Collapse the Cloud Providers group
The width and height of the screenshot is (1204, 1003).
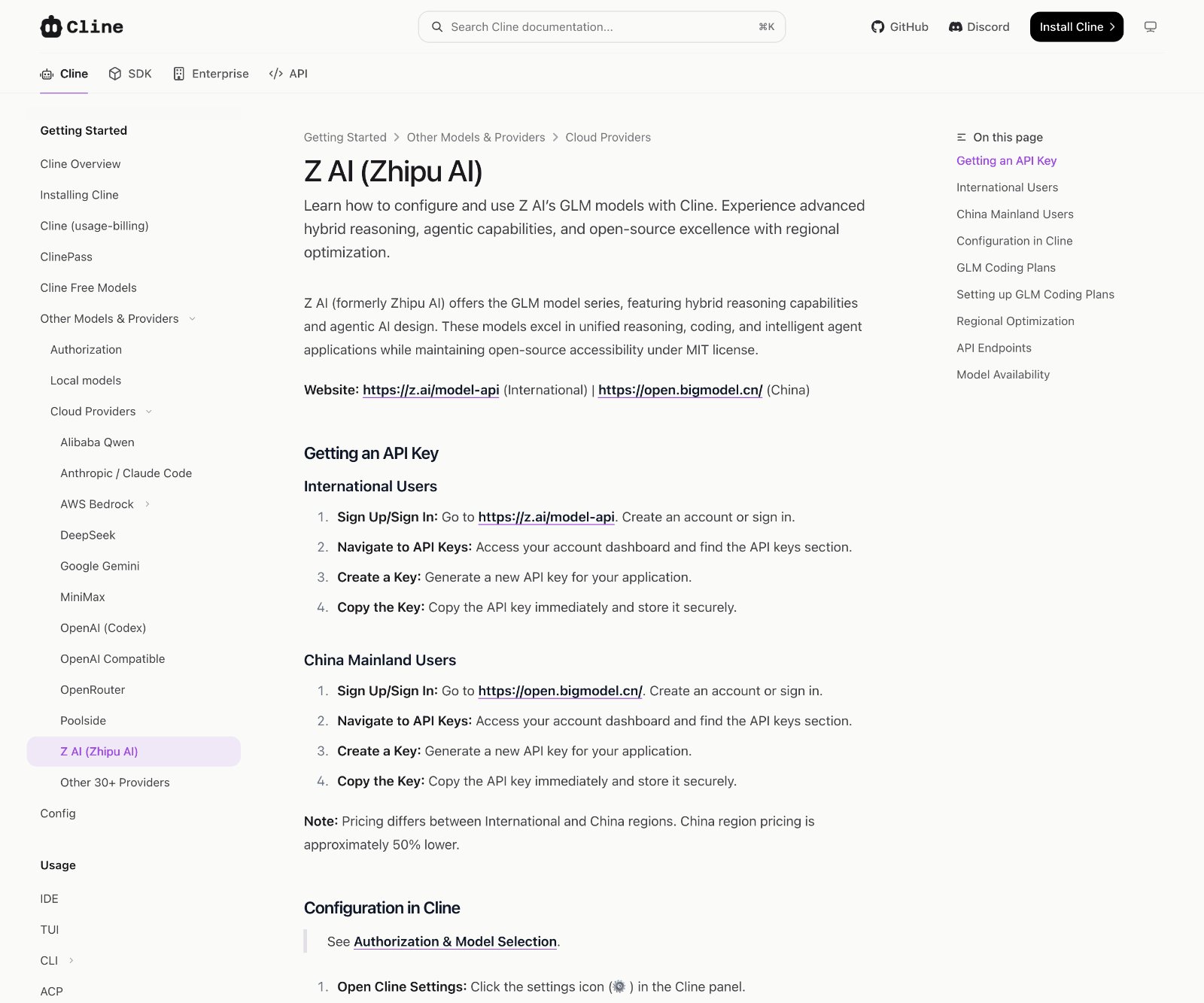(x=149, y=412)
